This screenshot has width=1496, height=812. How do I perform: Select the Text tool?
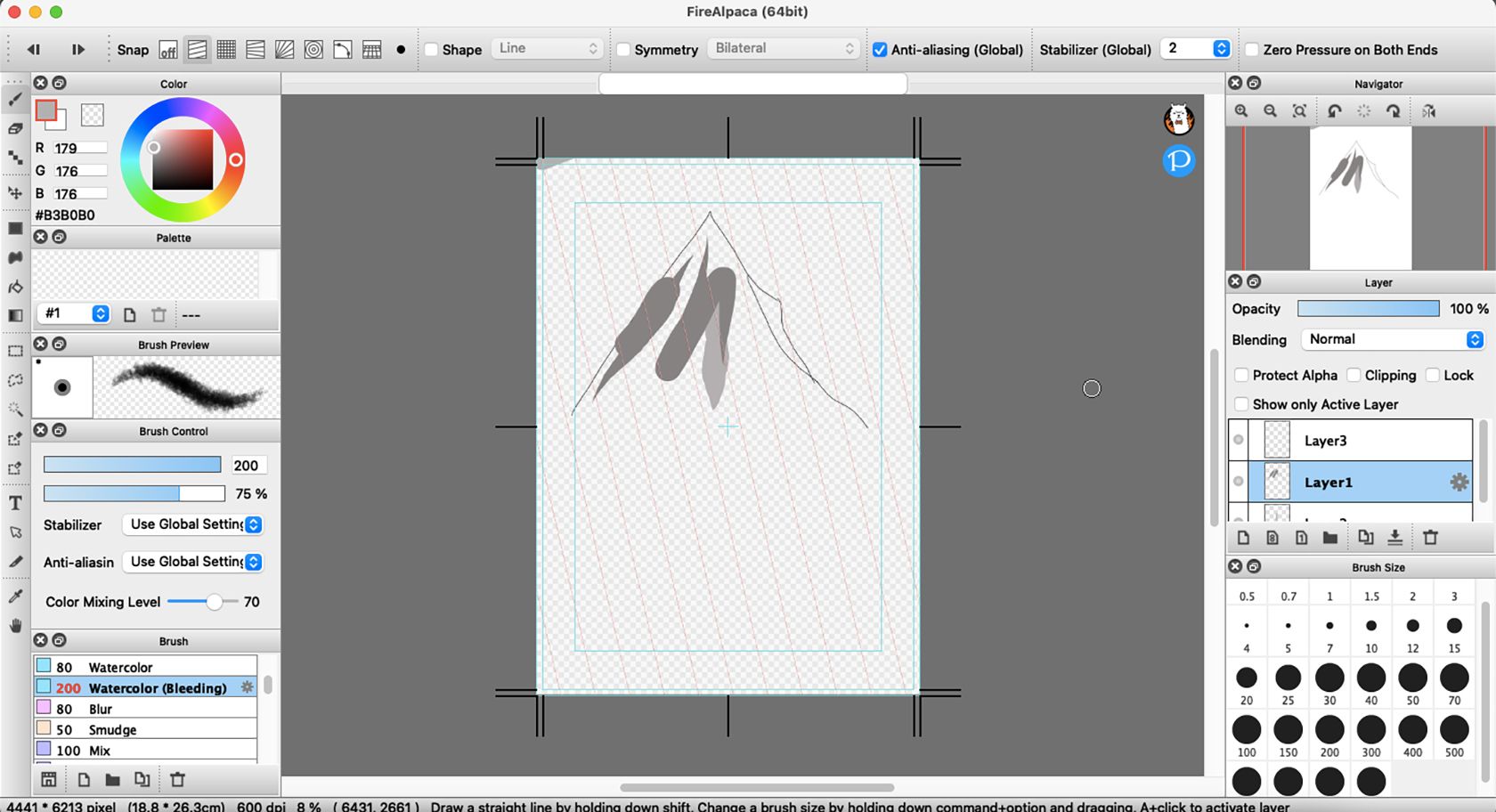tap(15, 503)
